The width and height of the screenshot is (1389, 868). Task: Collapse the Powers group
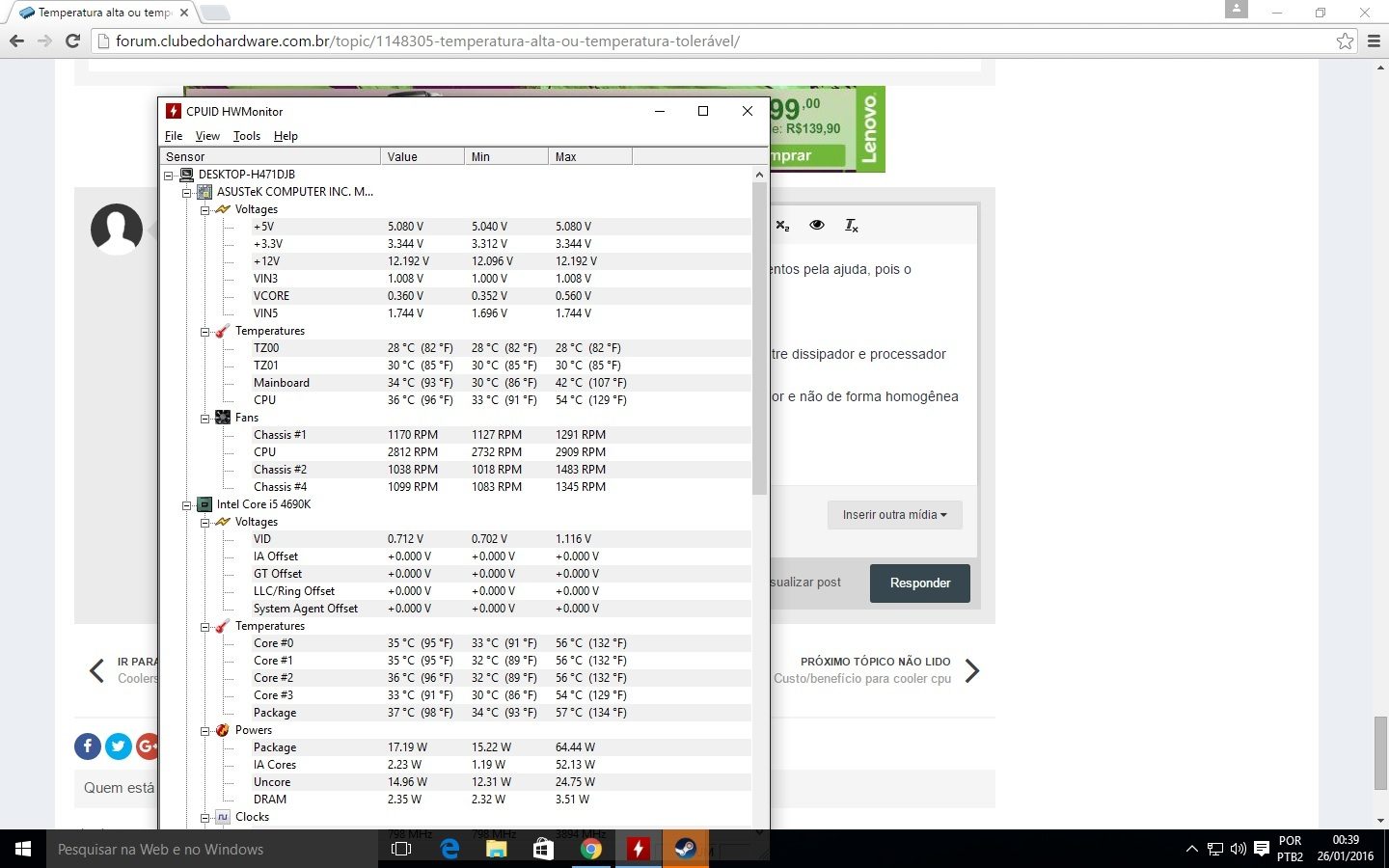(x=205, y=731)
